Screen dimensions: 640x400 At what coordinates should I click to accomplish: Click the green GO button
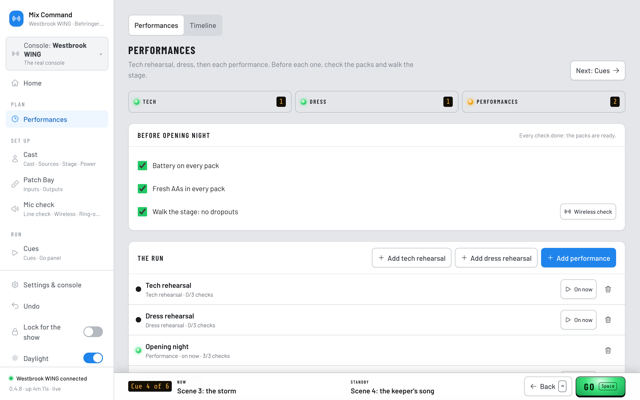coord(600,386)
